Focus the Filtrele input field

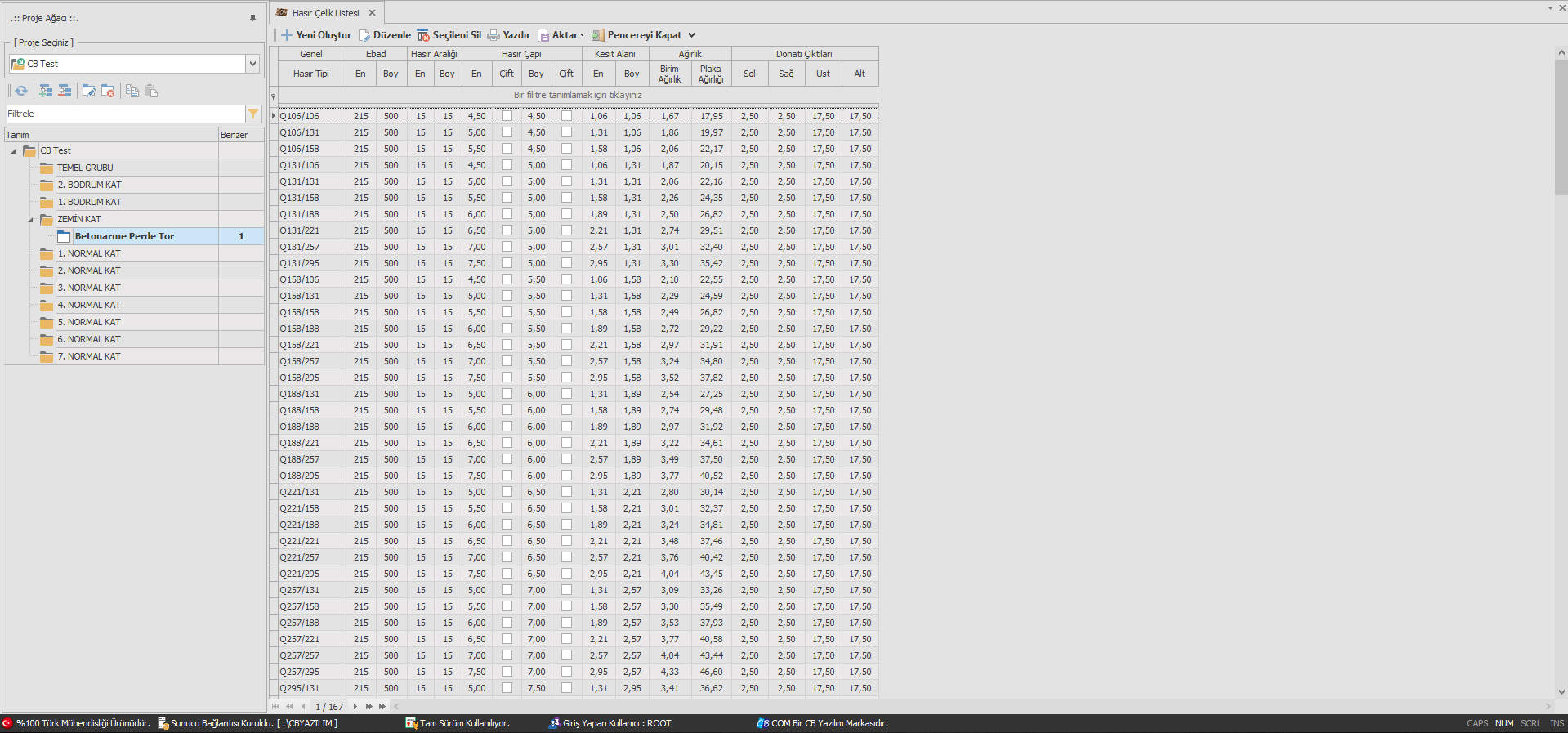tap(126, 114)
